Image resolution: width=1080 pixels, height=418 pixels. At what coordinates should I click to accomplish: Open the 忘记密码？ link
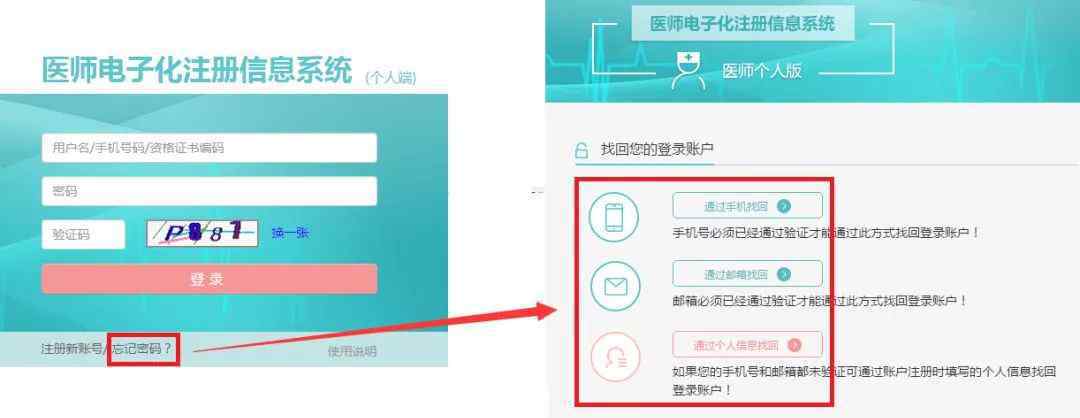[x=142, y=349]
